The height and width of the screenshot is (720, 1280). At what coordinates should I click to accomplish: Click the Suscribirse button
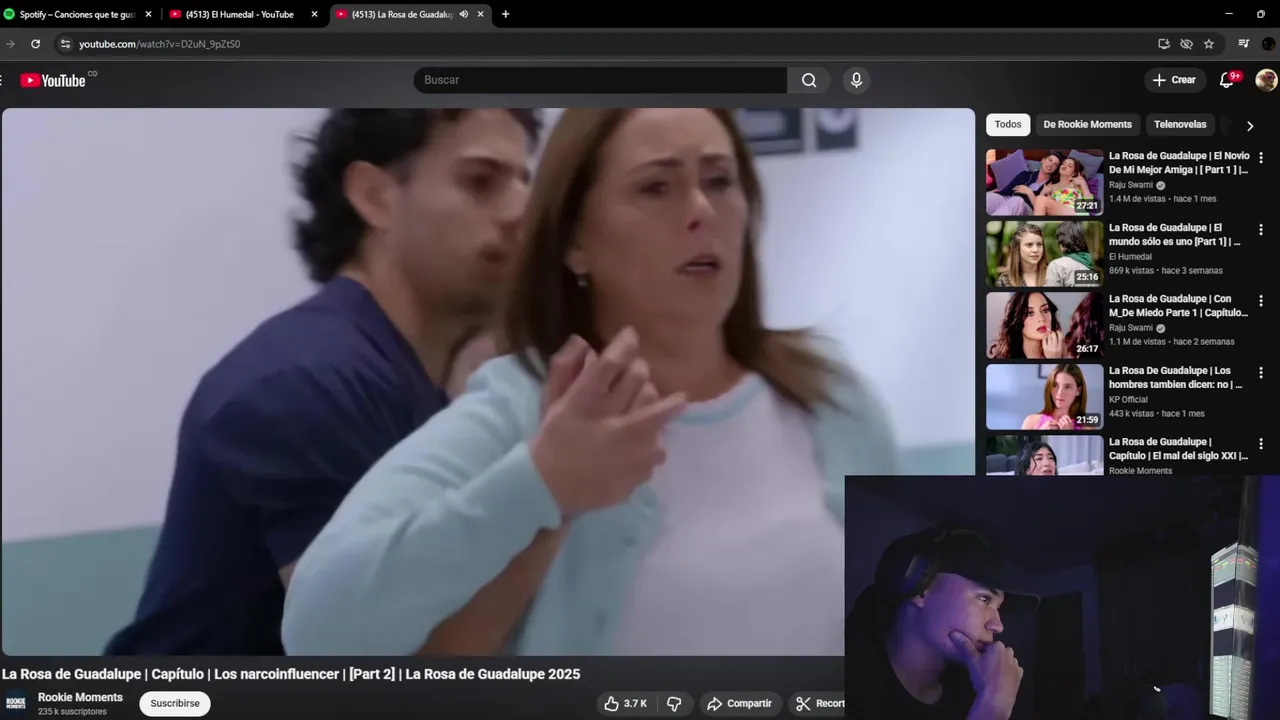[x=175, y=704]
